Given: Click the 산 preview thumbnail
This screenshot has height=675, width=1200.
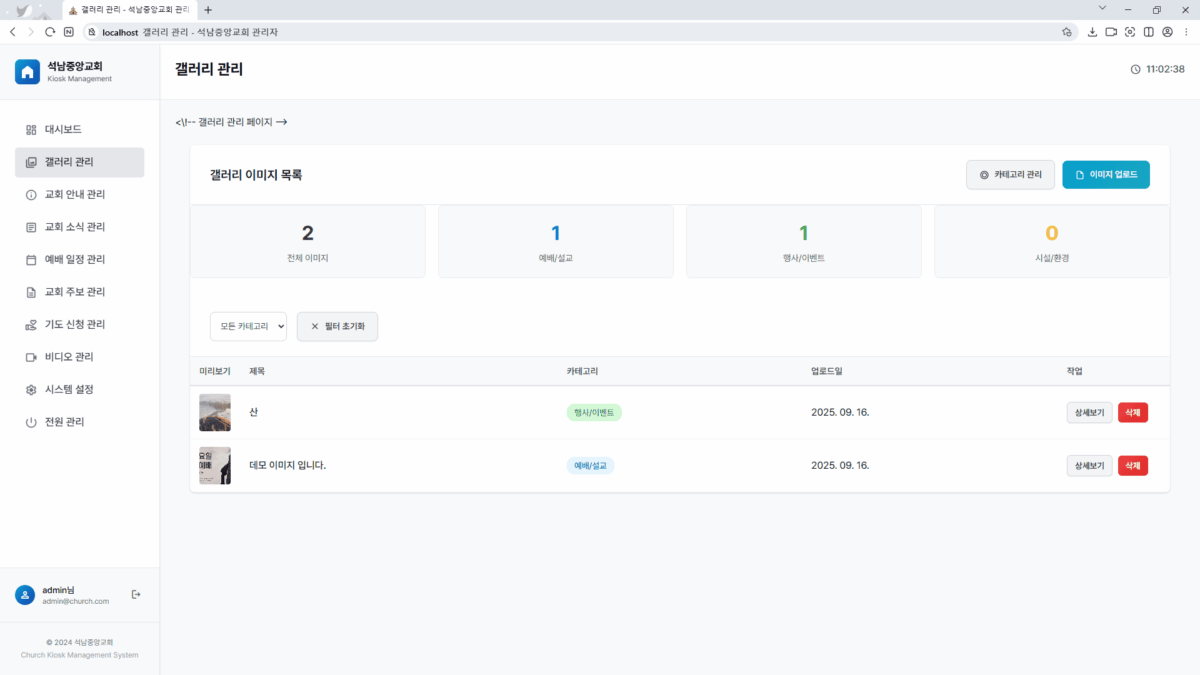Looking at the screenshot, I should coord(215,413).
